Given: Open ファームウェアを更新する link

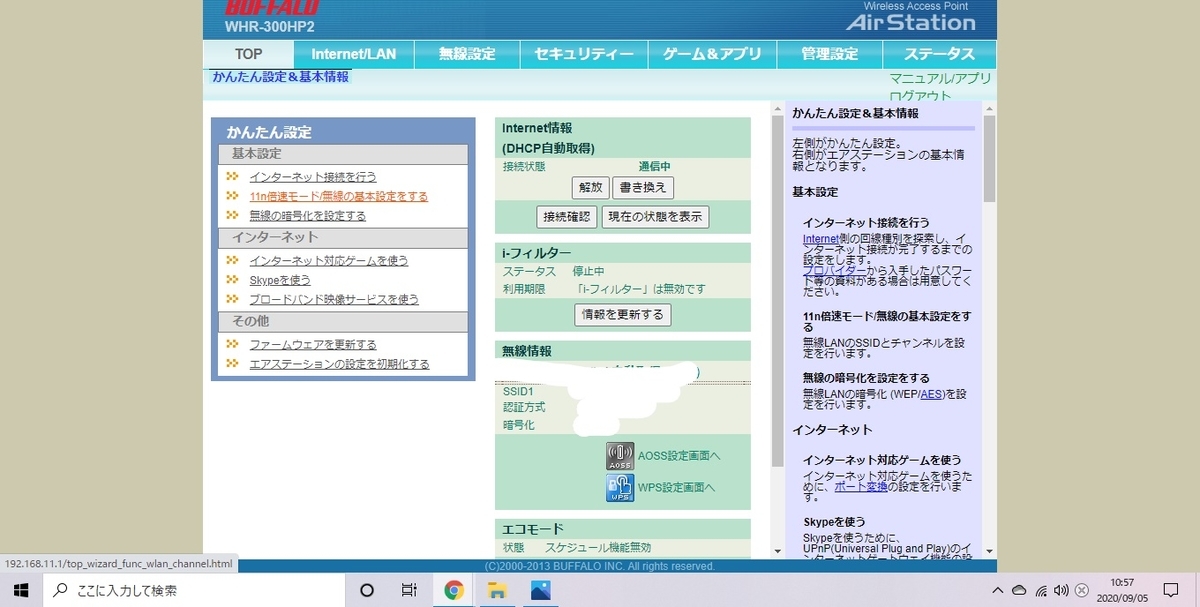Looking at the screenshot, I should tap(313, 345).
